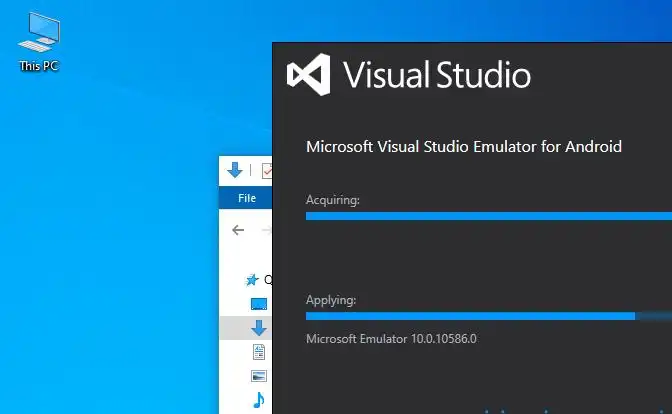The height and width of the screenshot is (414, 672).
Task: Click the Microsoft Visual Studio Emulator for Android title
Action: [x=464, y=147]
